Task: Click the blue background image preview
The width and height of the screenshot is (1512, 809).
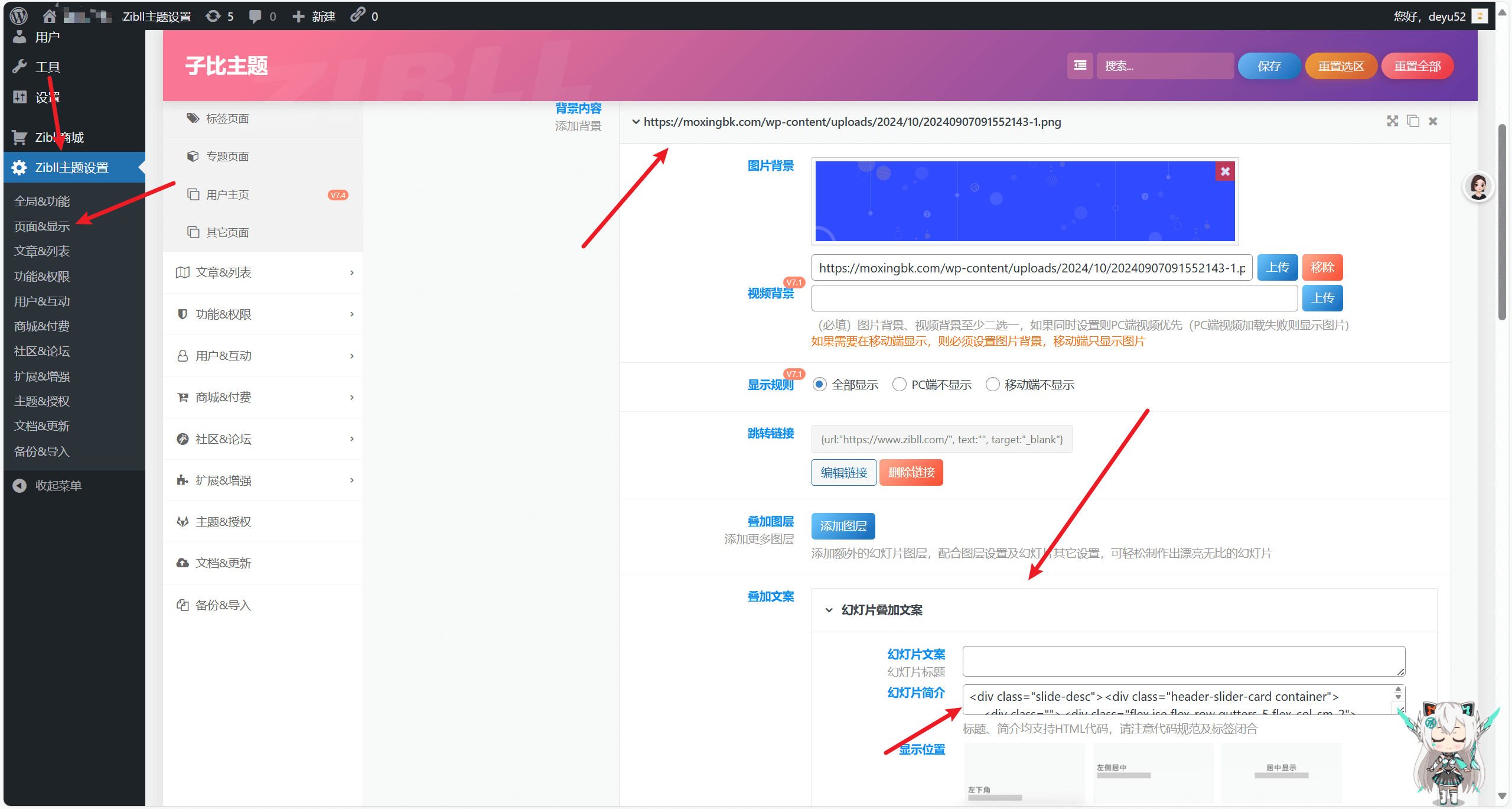Action: tap(1025, 201)
